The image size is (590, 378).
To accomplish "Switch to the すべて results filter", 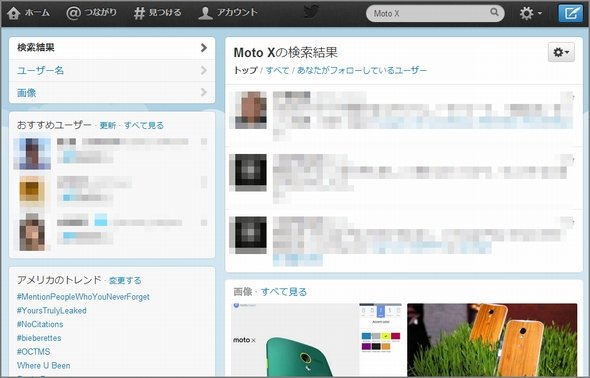I will pyautogui.click(x=277, y=70).
